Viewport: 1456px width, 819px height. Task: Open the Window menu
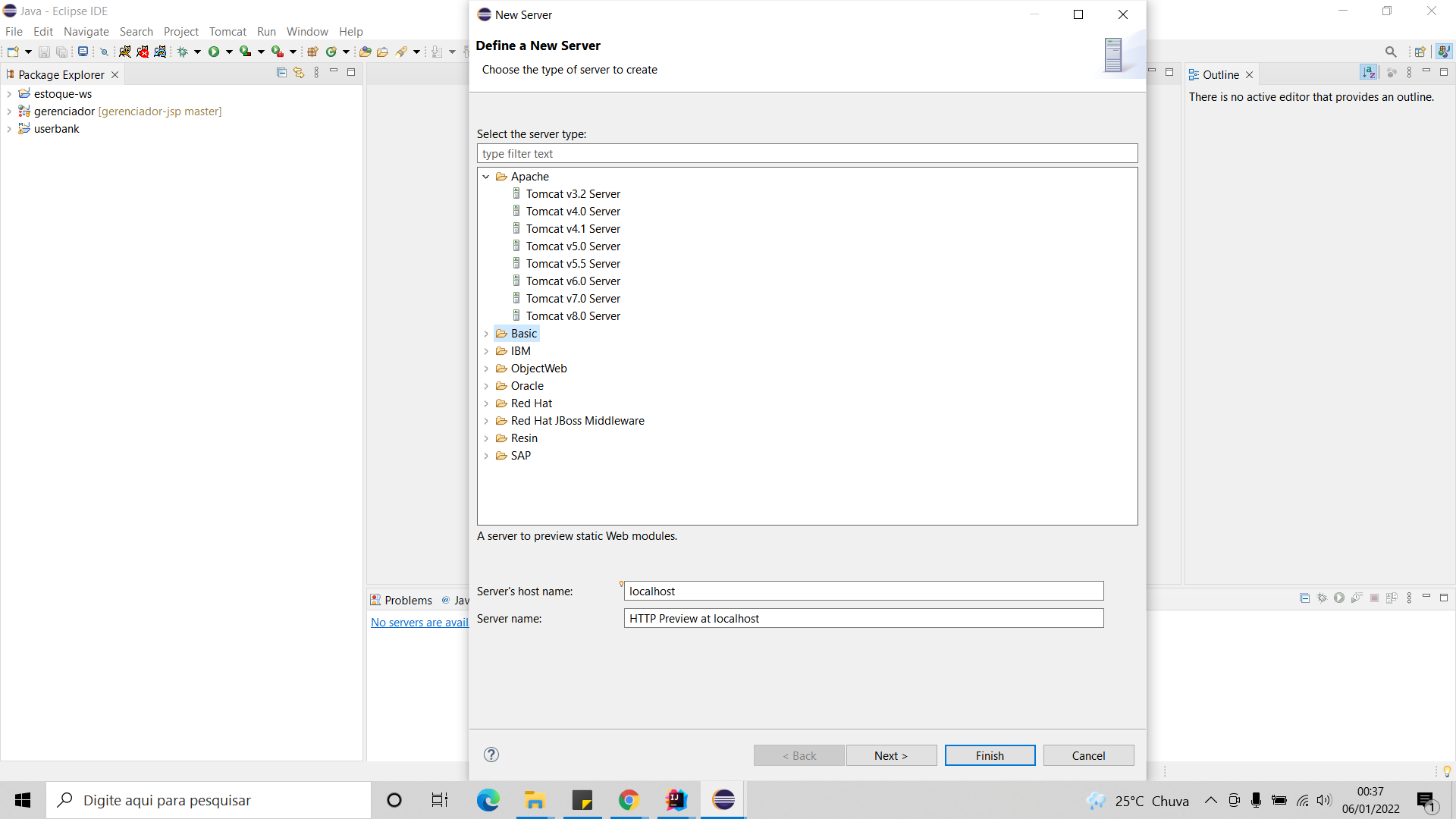point(307,31)
